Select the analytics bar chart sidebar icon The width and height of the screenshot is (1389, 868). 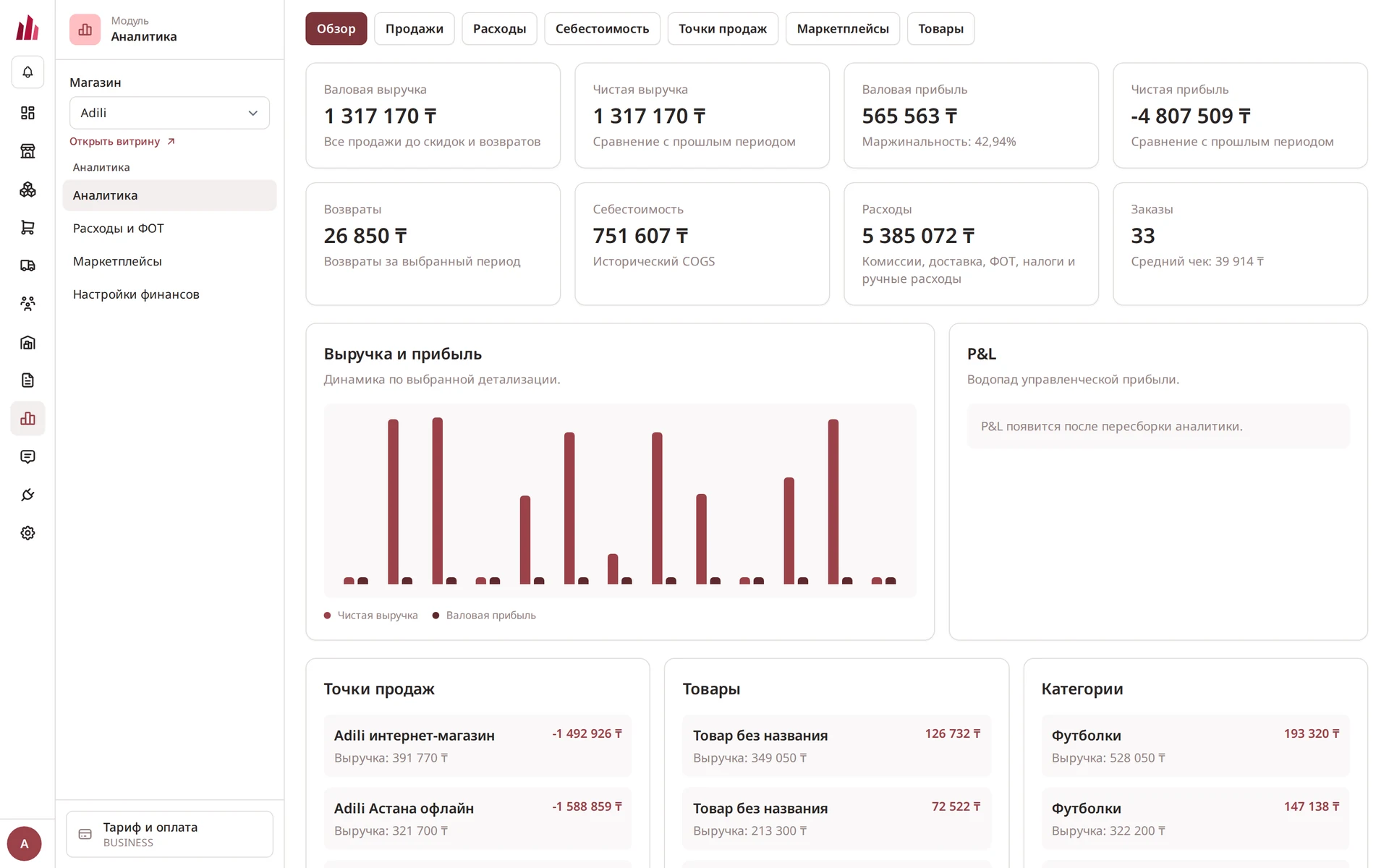tap(27, 419)
